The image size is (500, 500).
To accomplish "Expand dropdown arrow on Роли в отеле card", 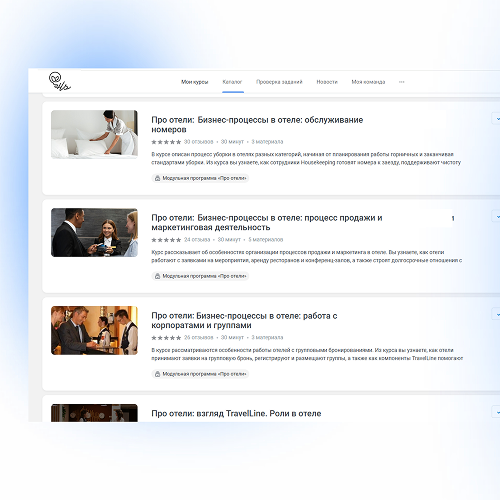I will [x=497, y=412].
